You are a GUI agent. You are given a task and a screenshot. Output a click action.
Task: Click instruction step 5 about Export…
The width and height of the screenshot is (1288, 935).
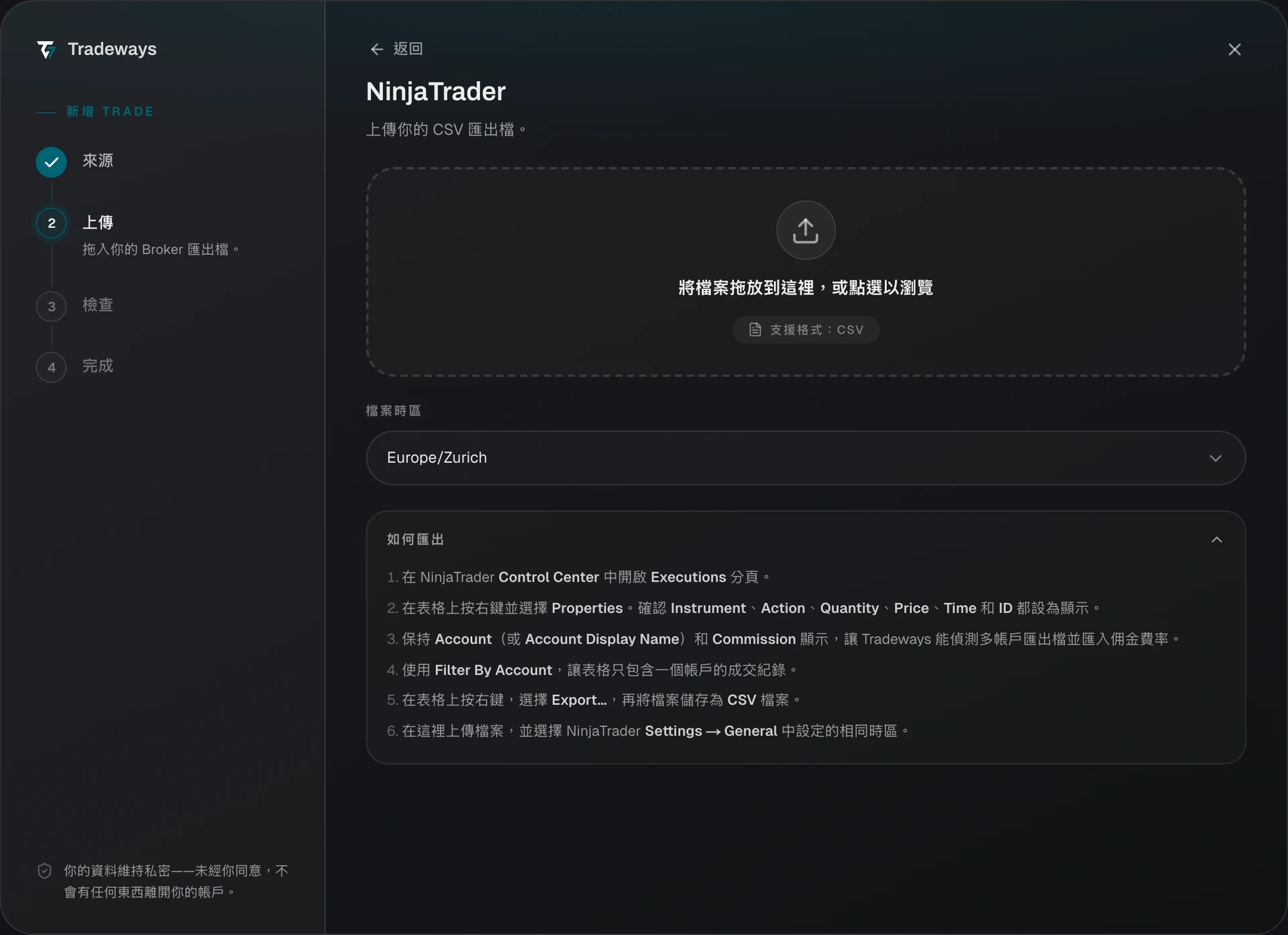[x=594, y=700]
